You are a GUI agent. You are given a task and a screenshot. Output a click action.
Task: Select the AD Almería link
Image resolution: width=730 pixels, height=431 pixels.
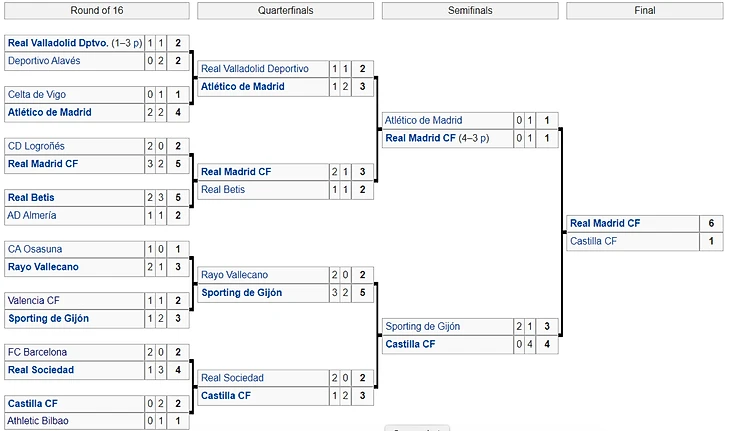(33, 215)
